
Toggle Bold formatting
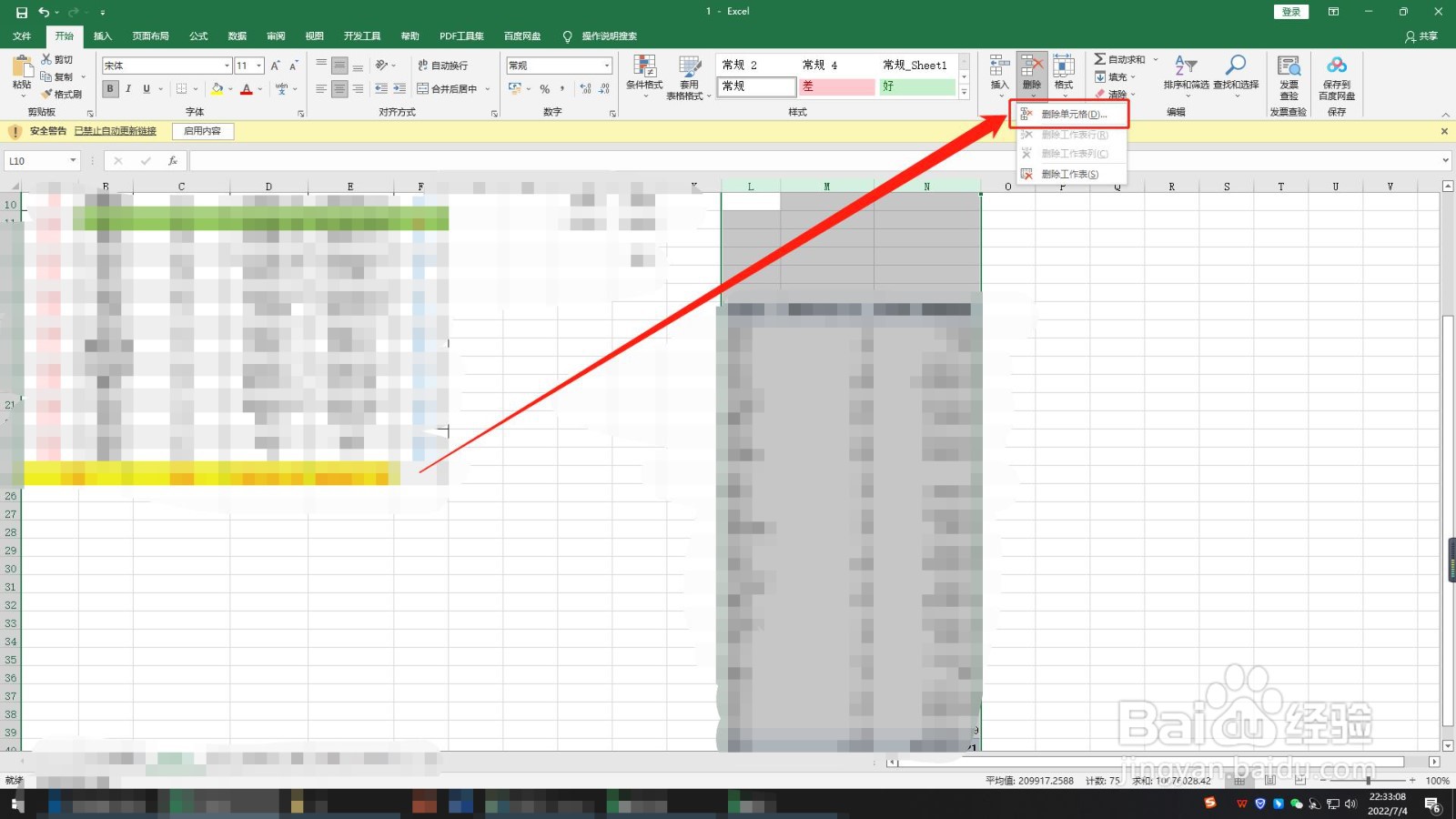(110, 89)
